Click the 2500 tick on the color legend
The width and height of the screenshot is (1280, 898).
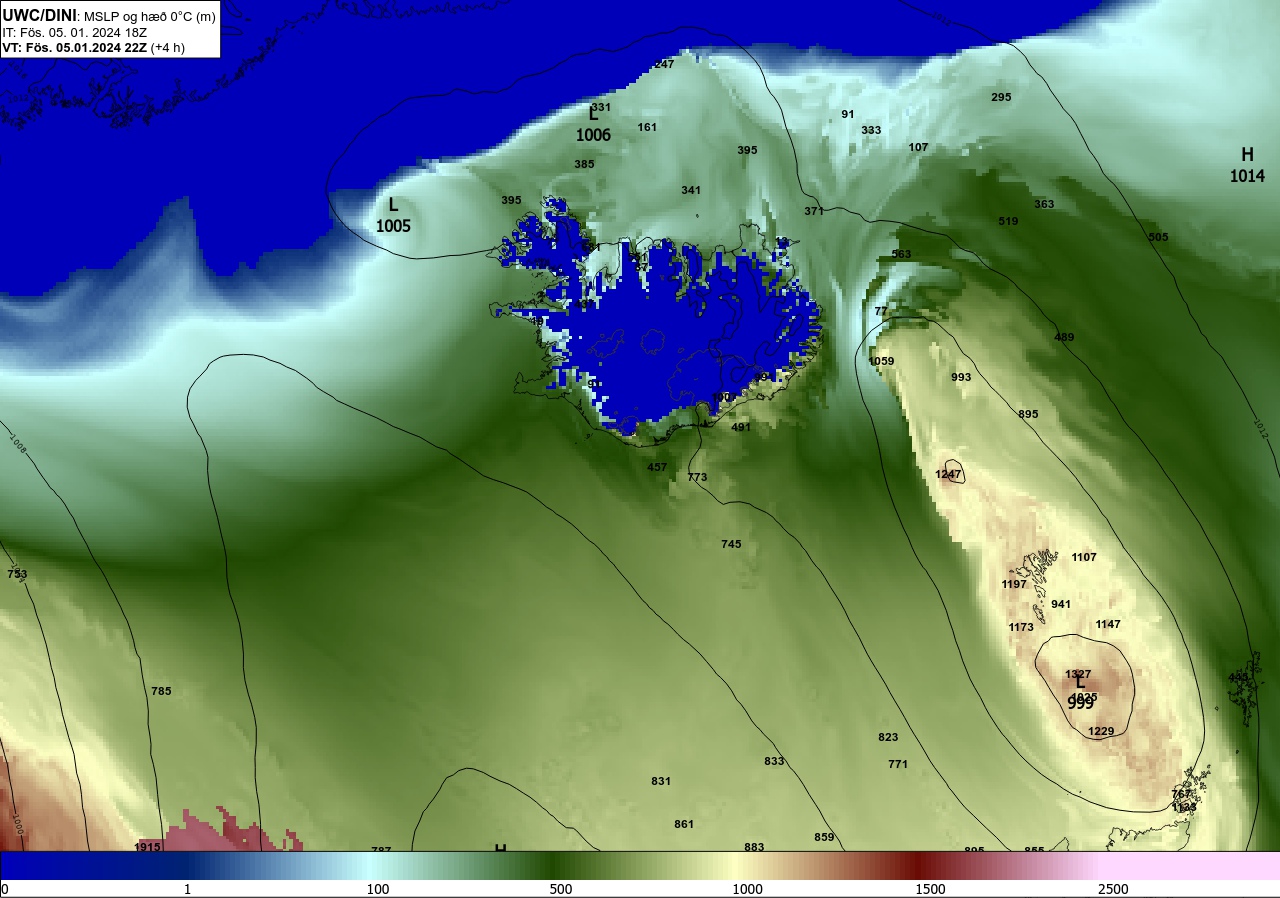coord(1113,889)
